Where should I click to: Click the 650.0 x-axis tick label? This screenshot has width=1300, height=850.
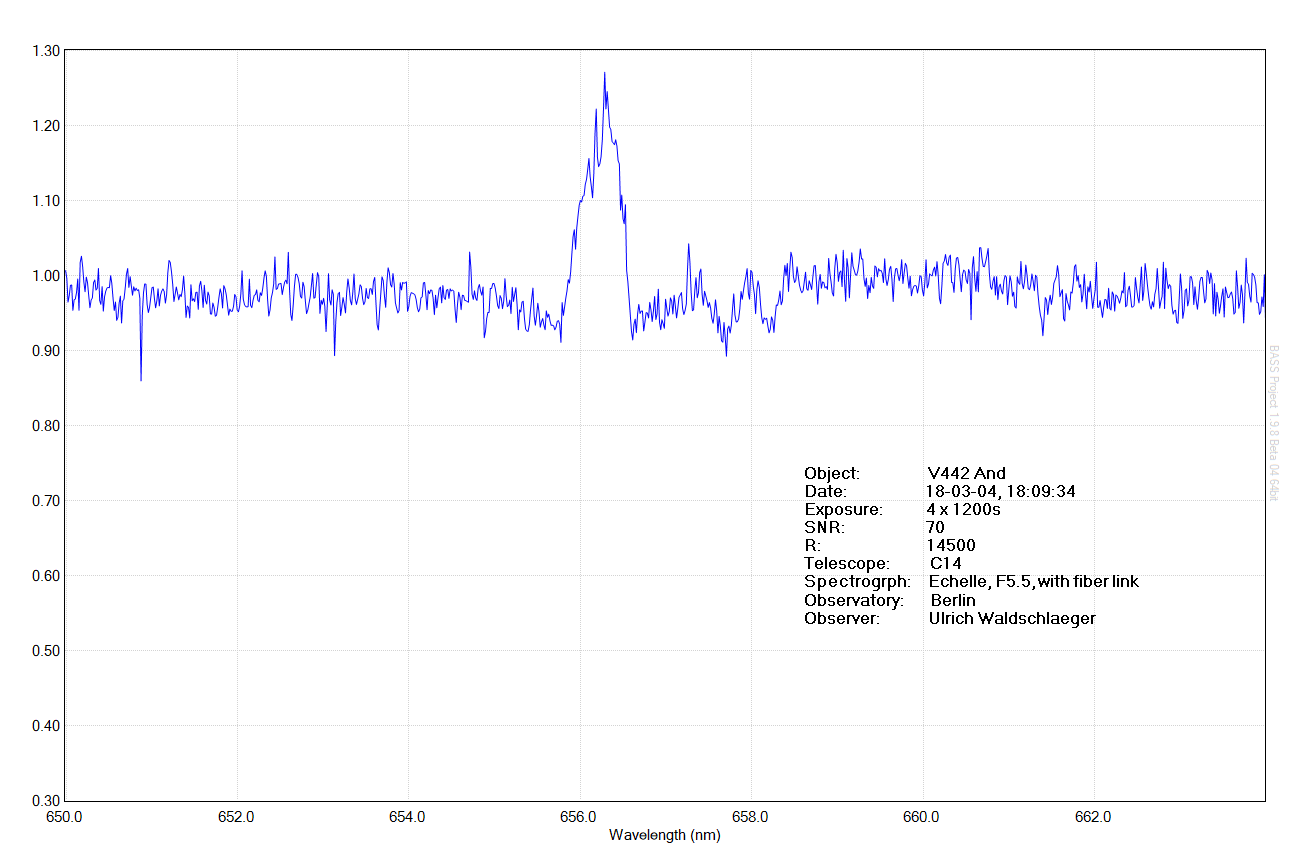tap(65, 816)
